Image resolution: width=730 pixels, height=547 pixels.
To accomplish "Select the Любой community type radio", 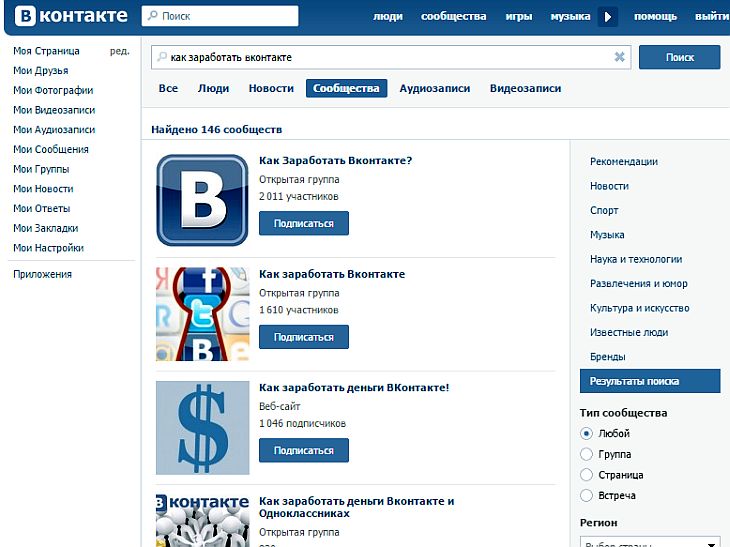I will 587,433.
